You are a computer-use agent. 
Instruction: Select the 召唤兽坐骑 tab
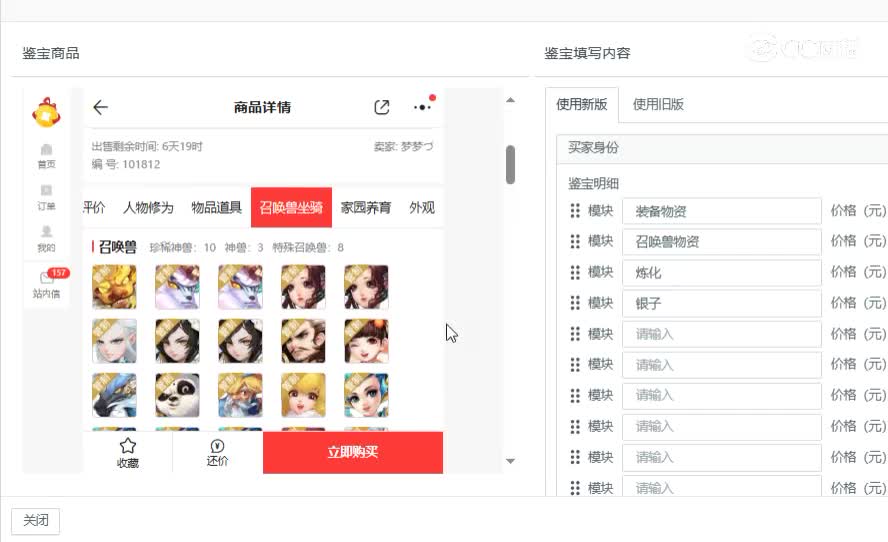(x=291, y=207)
